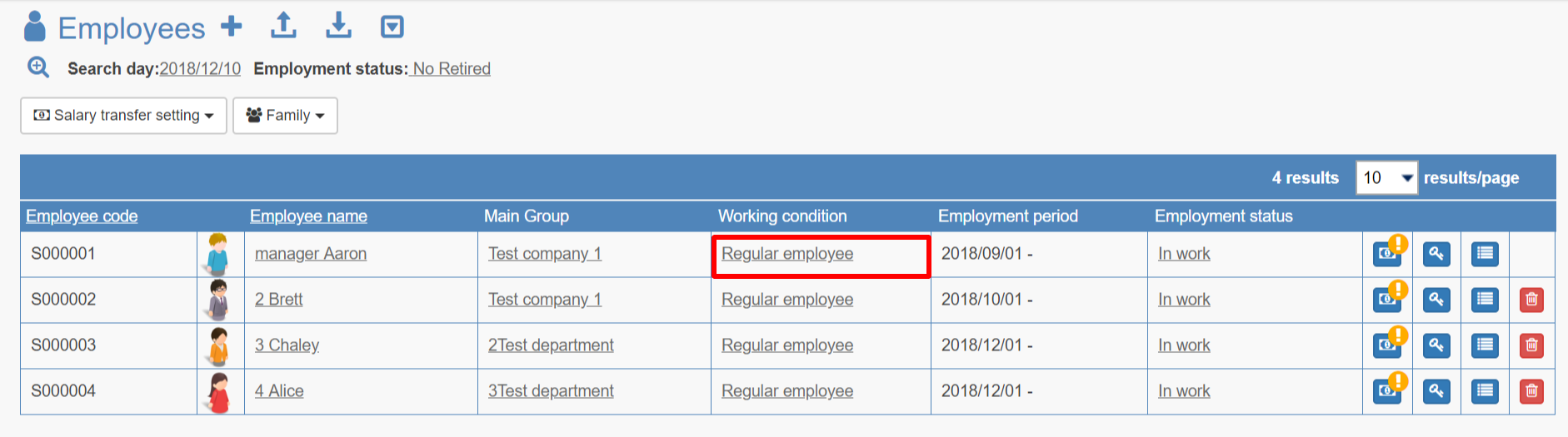Click the upload icon beside Employees
1568x437 pixels.
(x=284, y=26)
